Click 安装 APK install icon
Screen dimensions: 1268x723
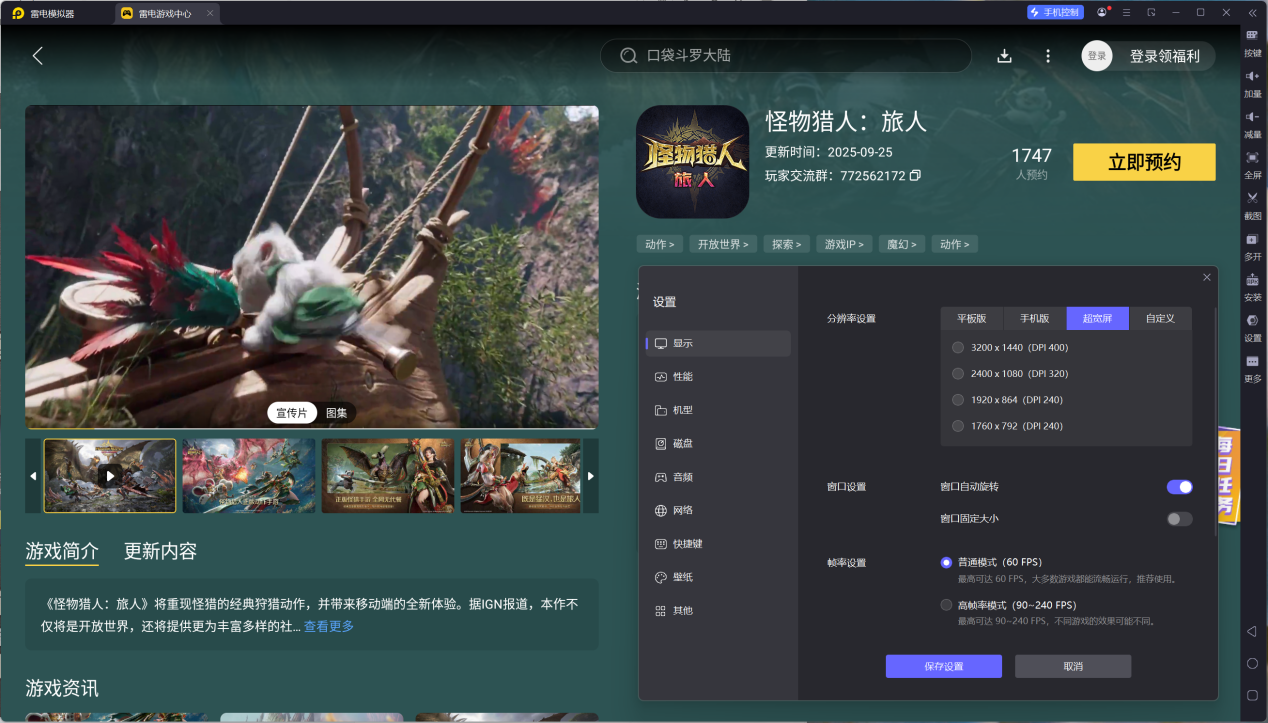[1252, 287]
